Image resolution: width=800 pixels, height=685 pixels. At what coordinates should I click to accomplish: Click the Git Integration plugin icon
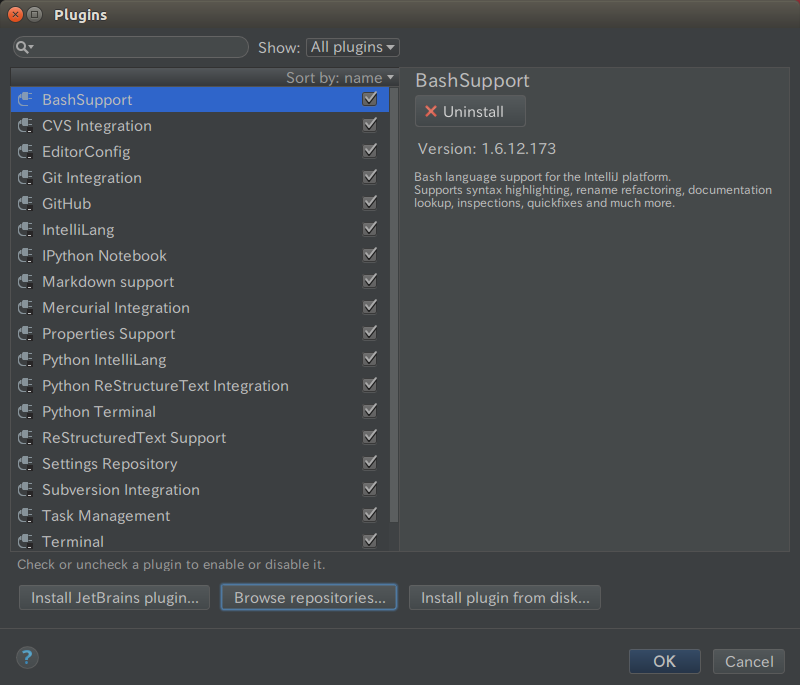tap(26, 177)
